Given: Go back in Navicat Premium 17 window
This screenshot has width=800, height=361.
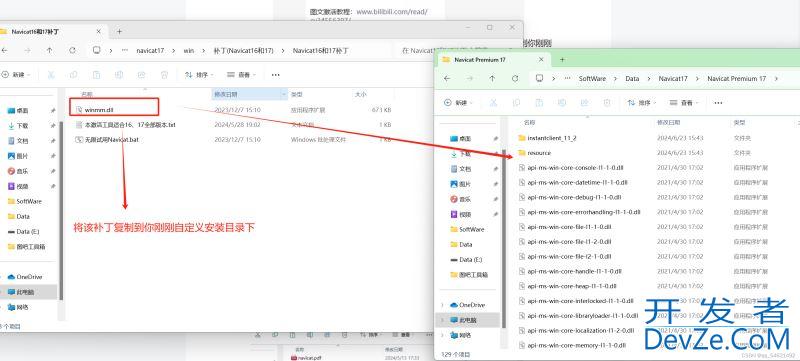Looking at the screenshot, I should point(447,79).
